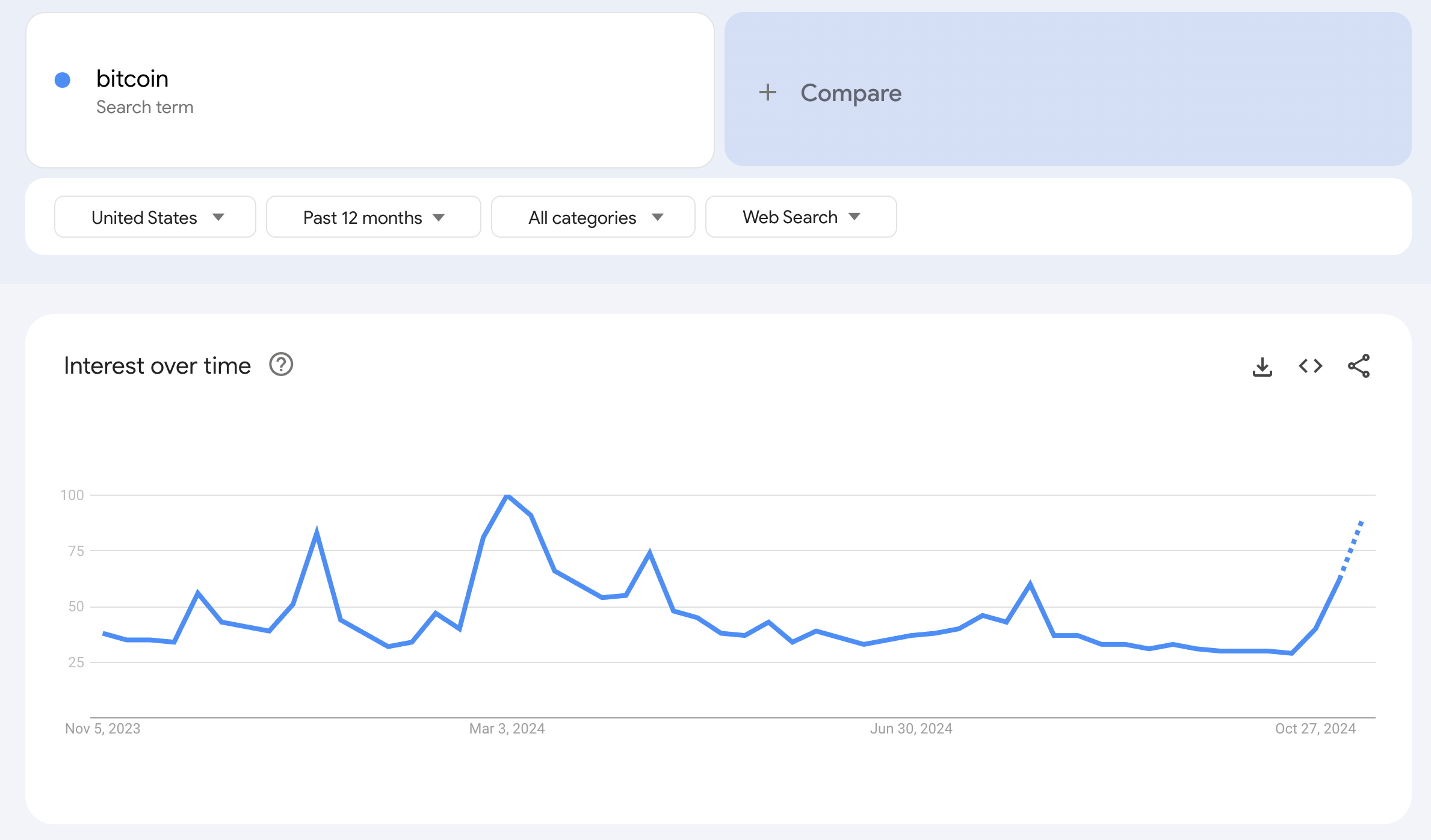This screenshot has width=1431, height=840.
Task: Click the Compare card to add a term
Action: (1068, 90)
